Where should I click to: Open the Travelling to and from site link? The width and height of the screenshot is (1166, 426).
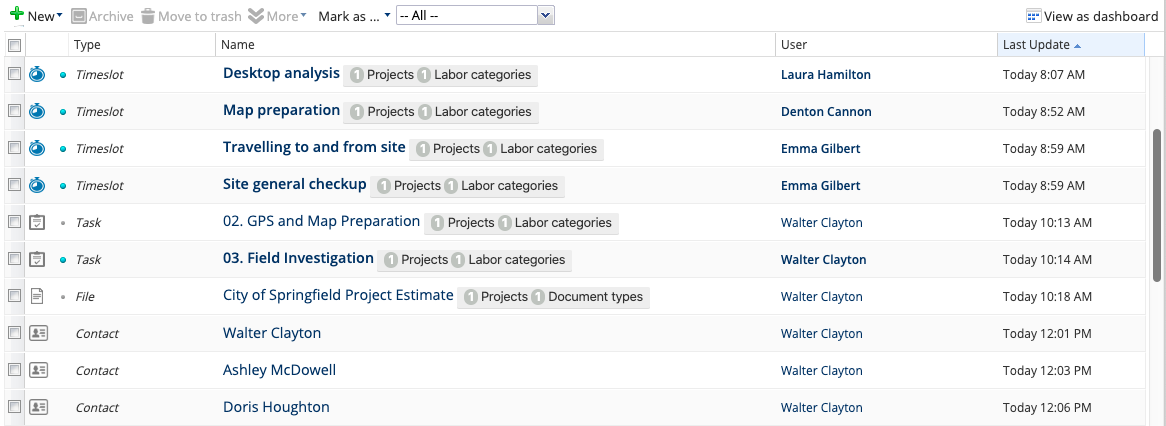tap(314, 147)
